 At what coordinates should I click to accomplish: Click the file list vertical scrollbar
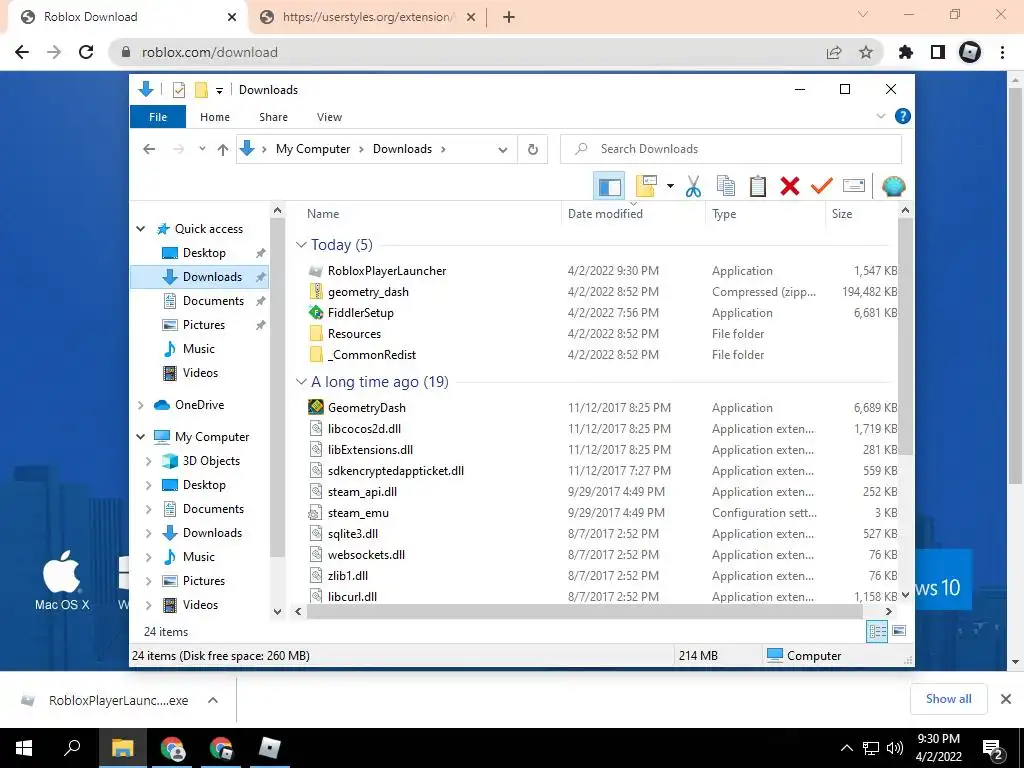click(x=905, y=336)
